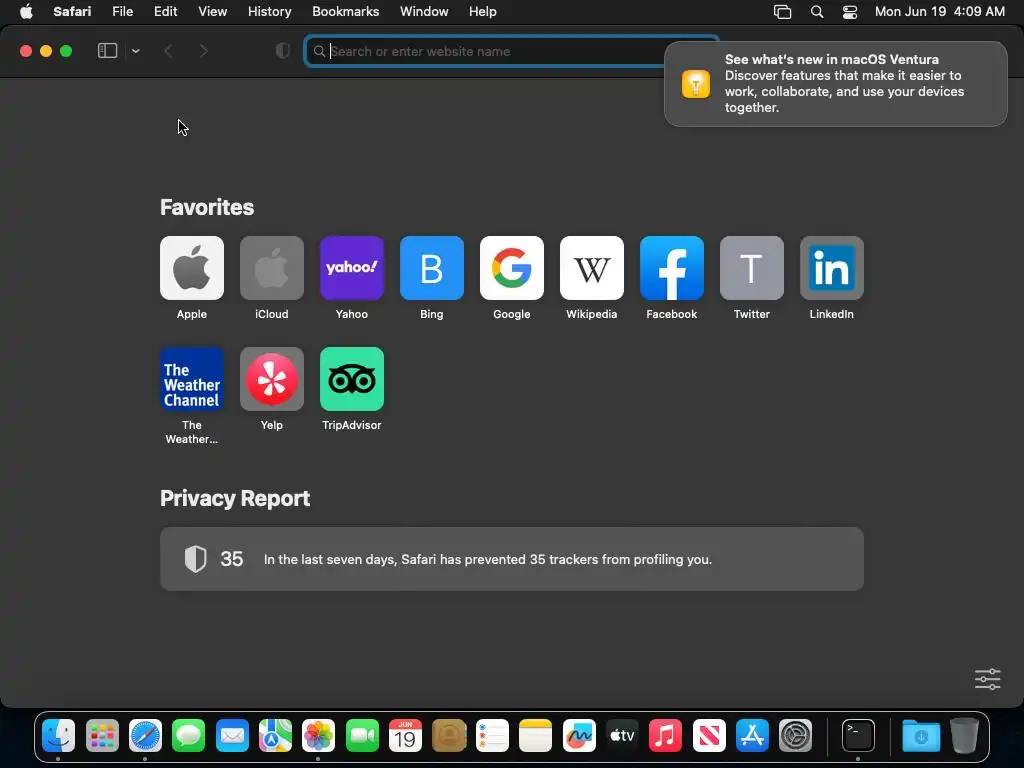1024x768 pixels.
Task: Open the Yelp favorite
Action: click(272, 379)
